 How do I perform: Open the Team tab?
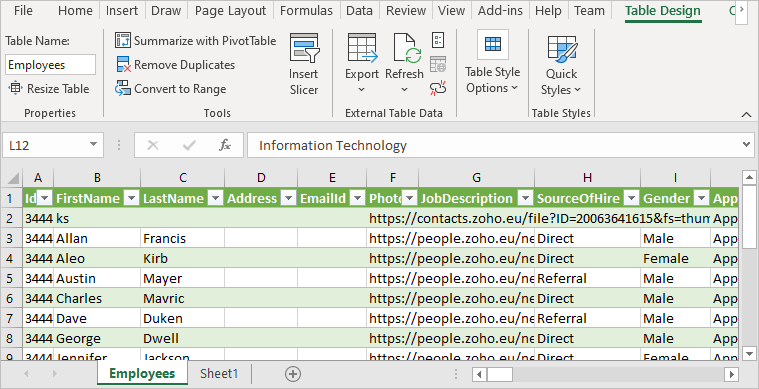click(589, 11)
